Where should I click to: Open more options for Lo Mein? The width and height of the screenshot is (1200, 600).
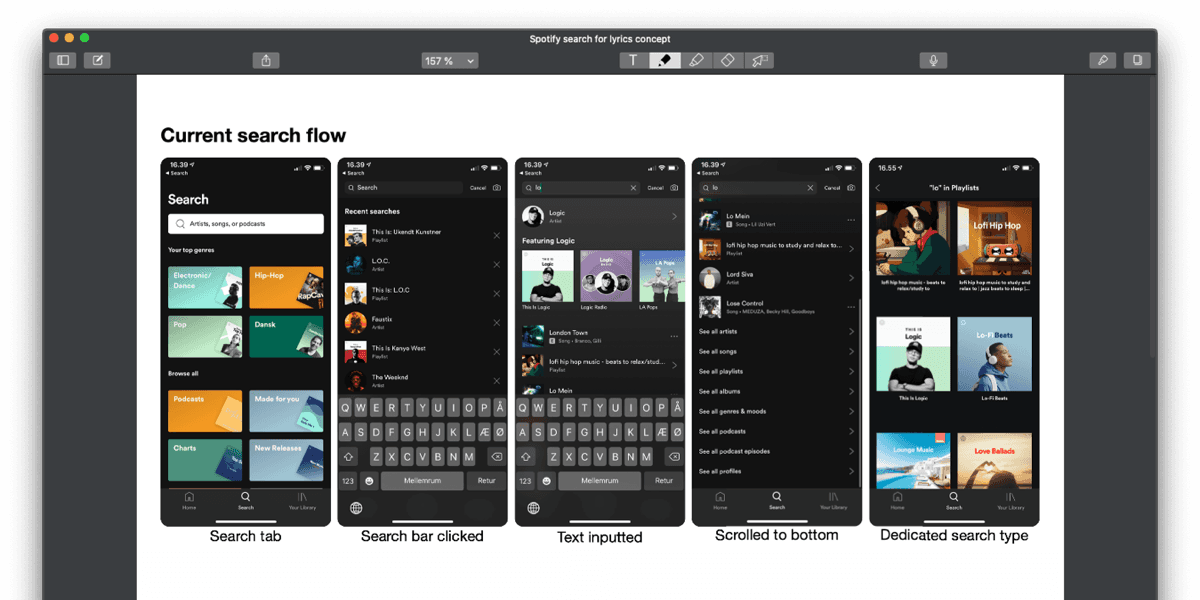851,220
